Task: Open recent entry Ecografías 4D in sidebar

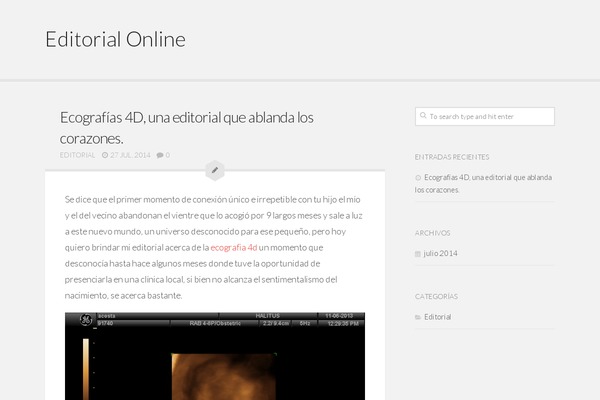Action: (x=483, y=183)
